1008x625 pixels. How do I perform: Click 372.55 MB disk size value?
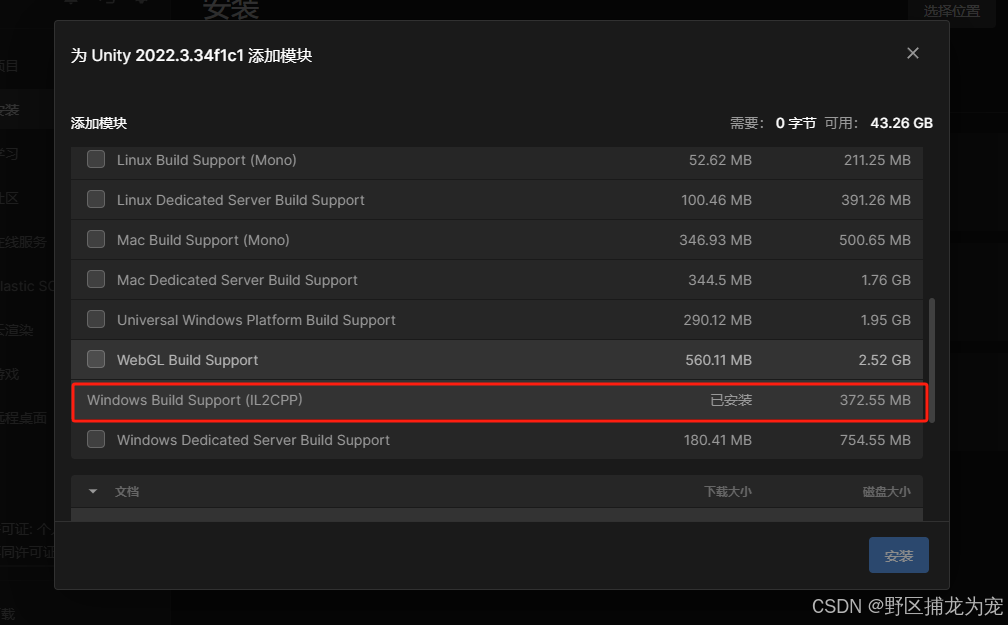tap(875, 400)
